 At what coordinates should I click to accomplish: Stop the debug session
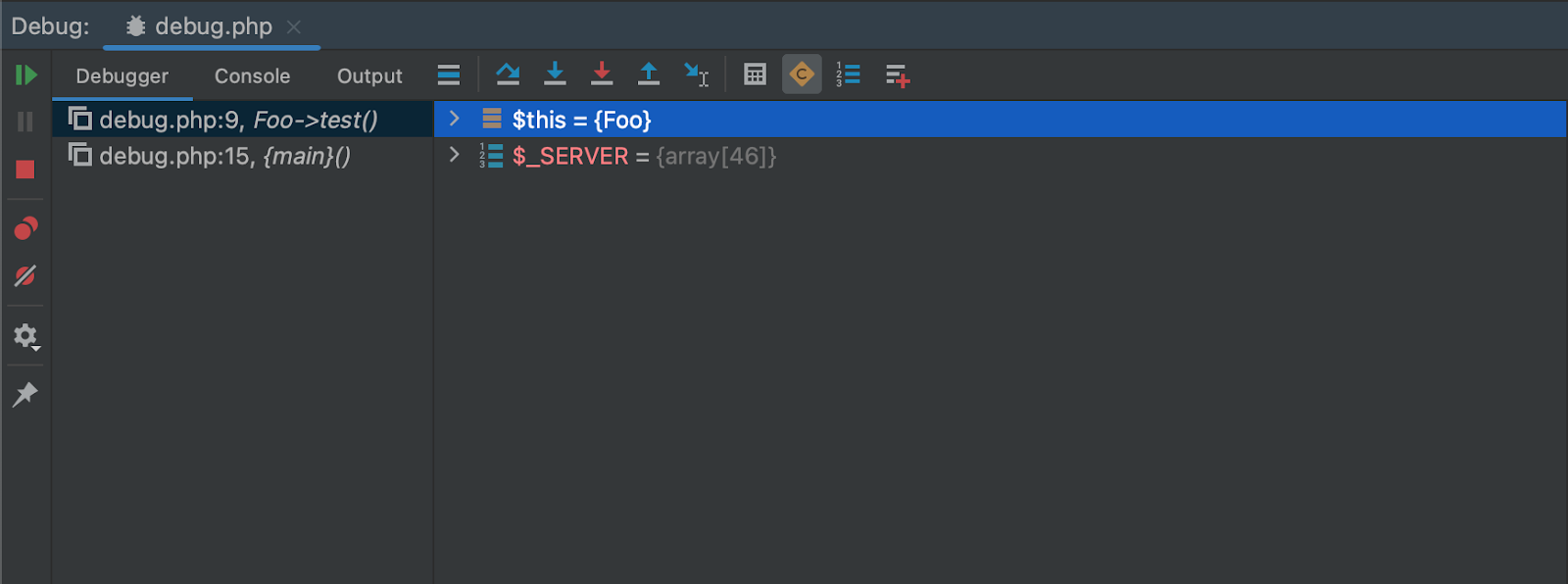pos(25,170)
